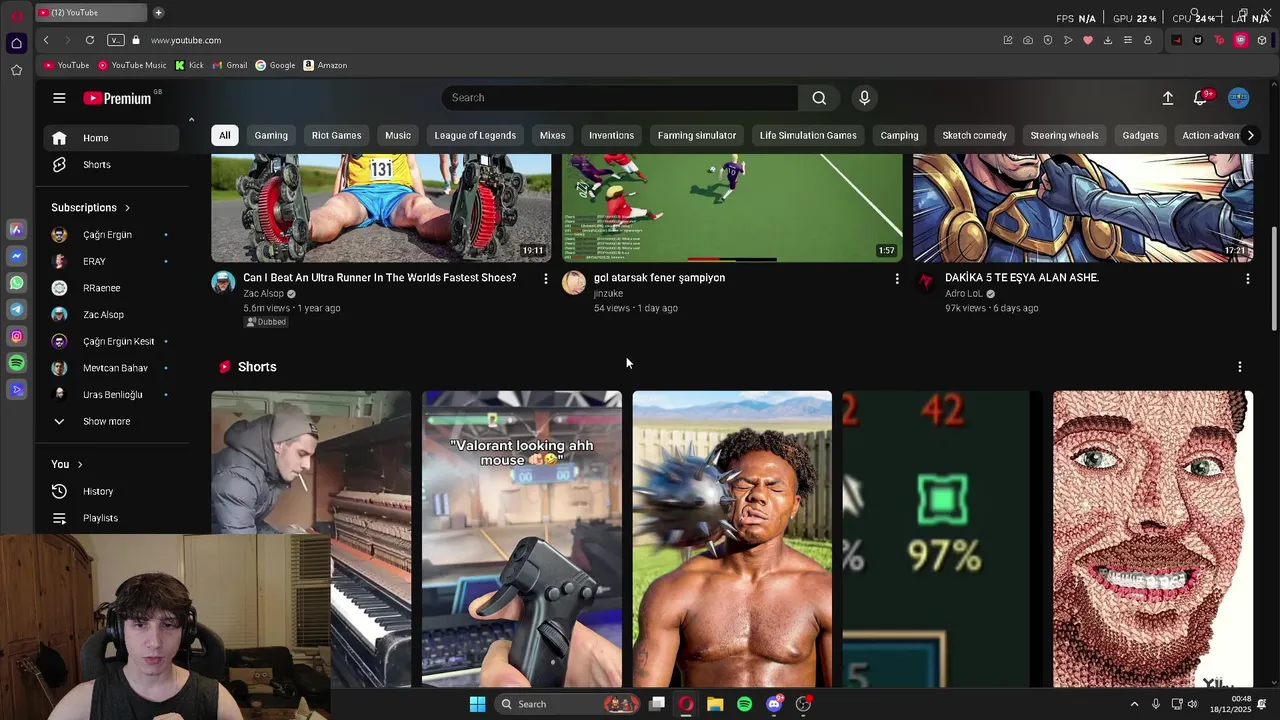Go back in the browser
The height and width of the screenshot is (720, 1280).
(x=46, y=40)
